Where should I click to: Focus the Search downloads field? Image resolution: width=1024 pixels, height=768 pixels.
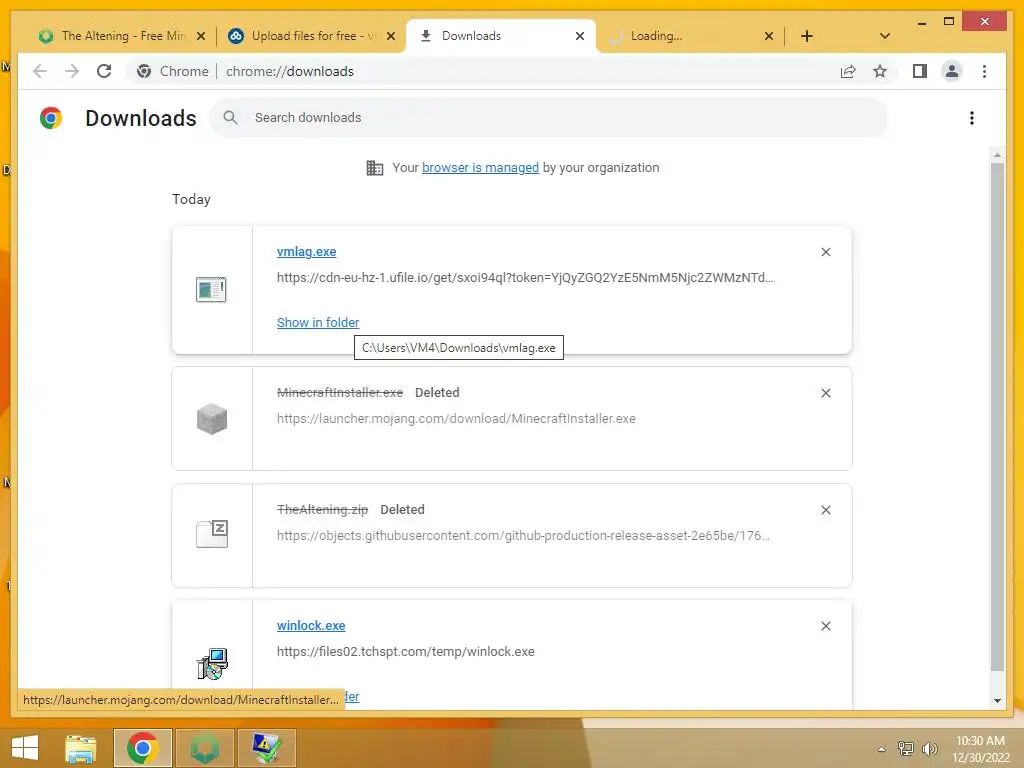coord(549,118)
